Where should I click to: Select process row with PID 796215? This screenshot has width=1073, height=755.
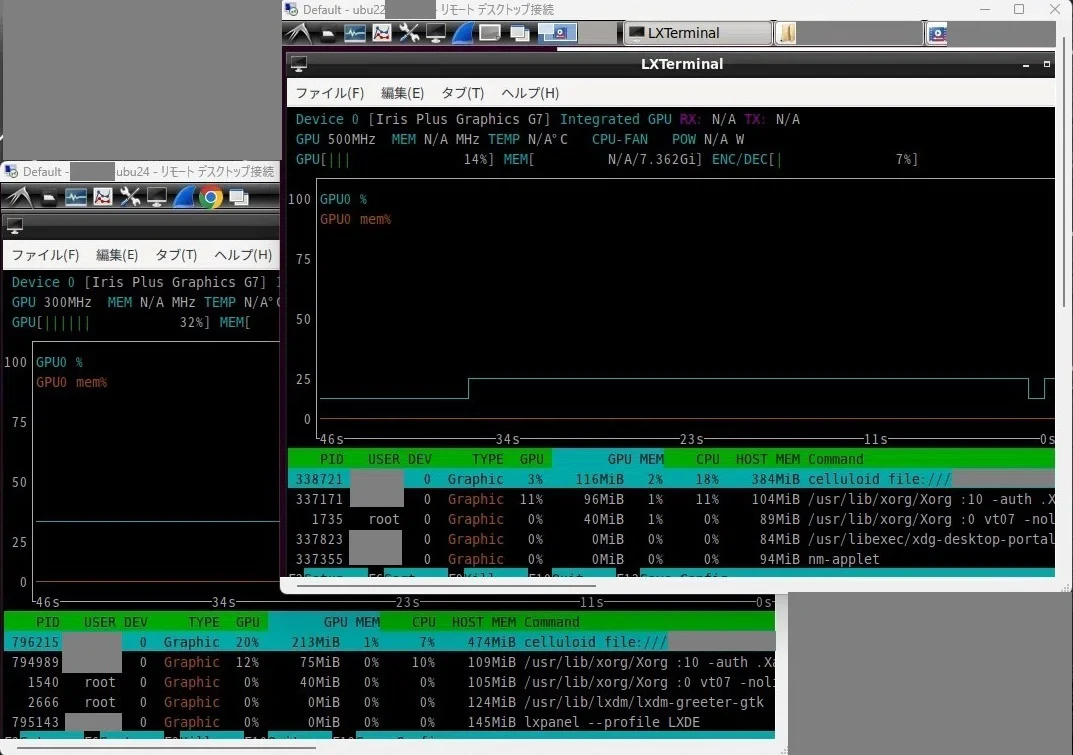click(x=389, y=642)
